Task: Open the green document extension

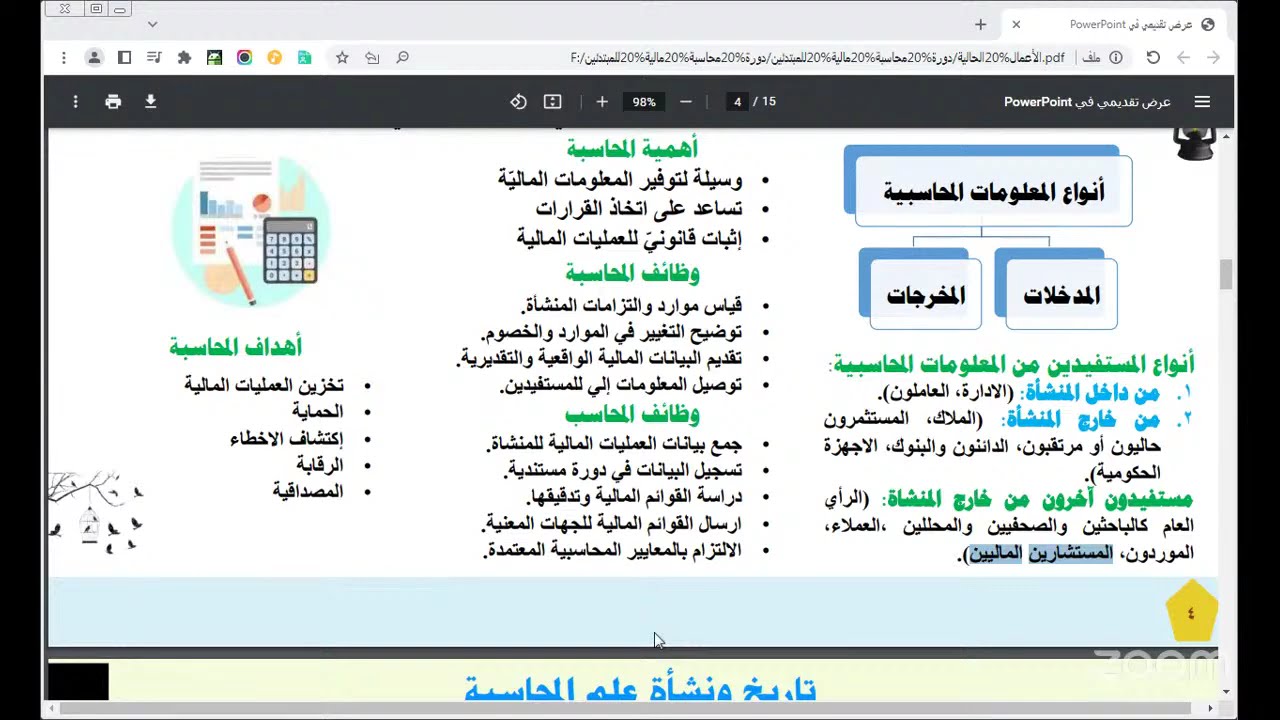Action: (x=304, y=58)
